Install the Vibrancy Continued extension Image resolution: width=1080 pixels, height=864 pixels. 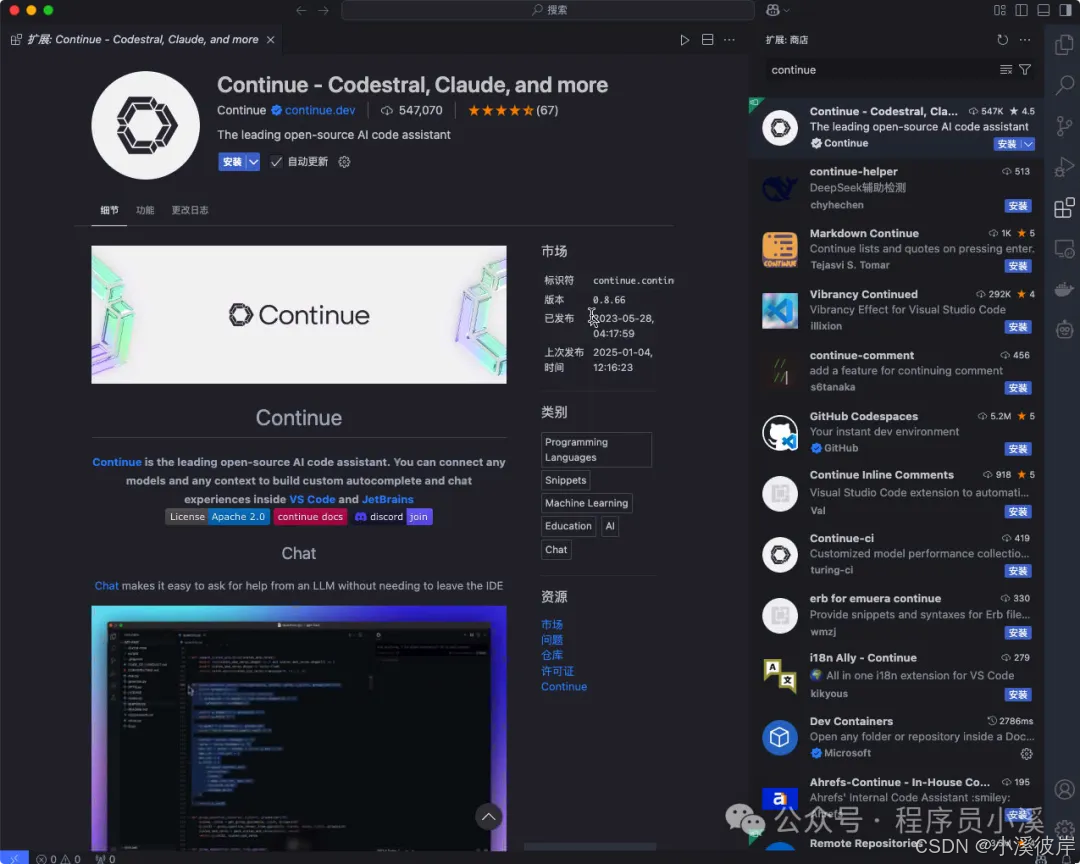pos(1018,327)
